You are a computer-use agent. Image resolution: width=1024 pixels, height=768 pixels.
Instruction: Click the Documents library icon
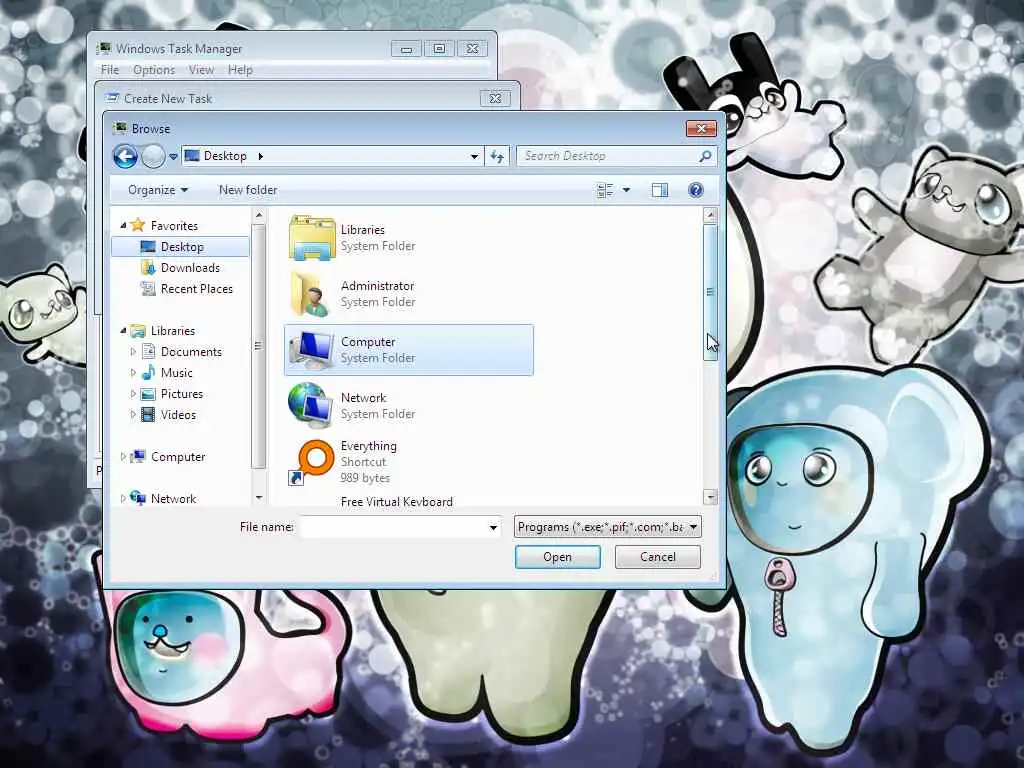coord(148,351)
